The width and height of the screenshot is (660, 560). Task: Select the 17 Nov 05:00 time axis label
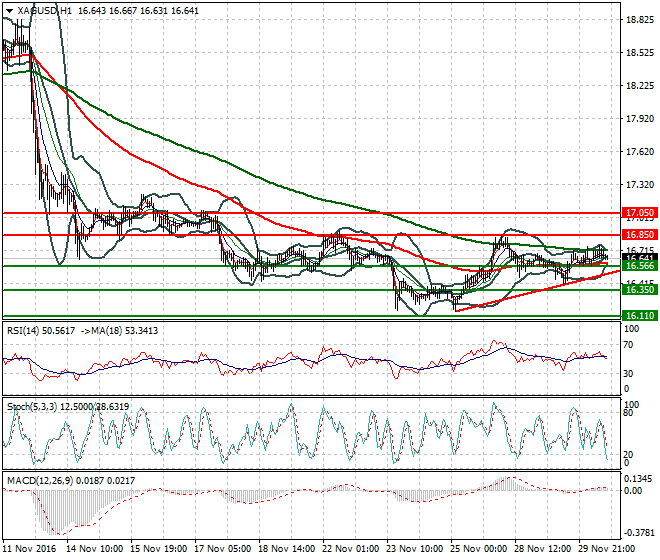click(223, 549)
